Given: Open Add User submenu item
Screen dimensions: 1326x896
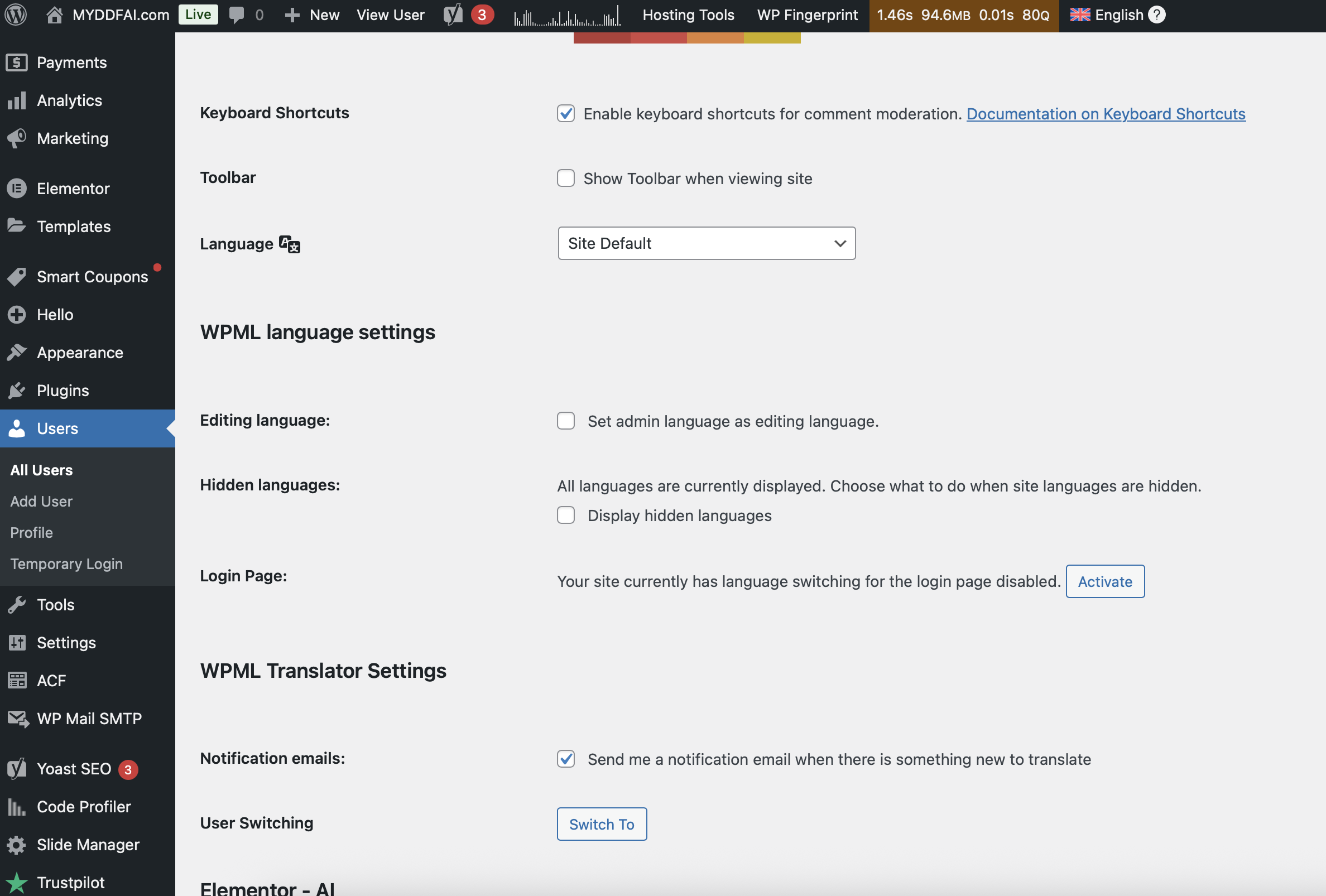Looking at the screenshot, I should coord(41,502).
